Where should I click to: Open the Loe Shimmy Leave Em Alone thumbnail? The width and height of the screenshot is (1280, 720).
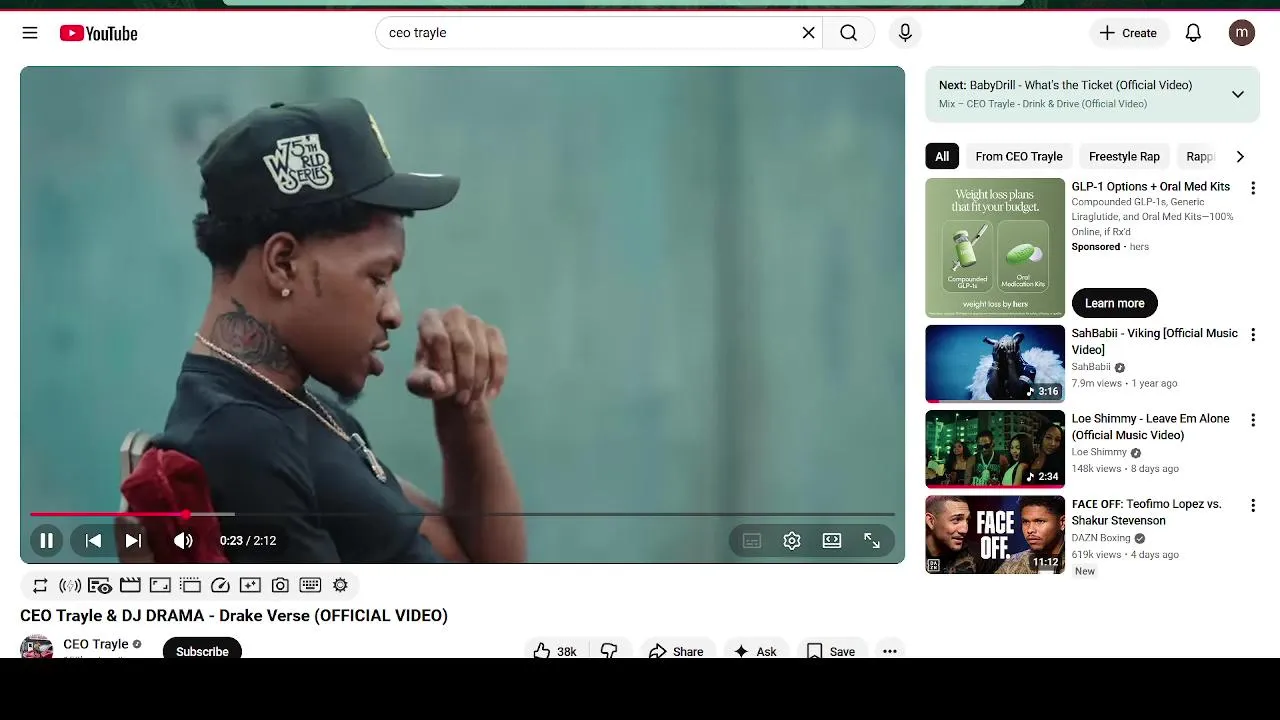point(995,449)
